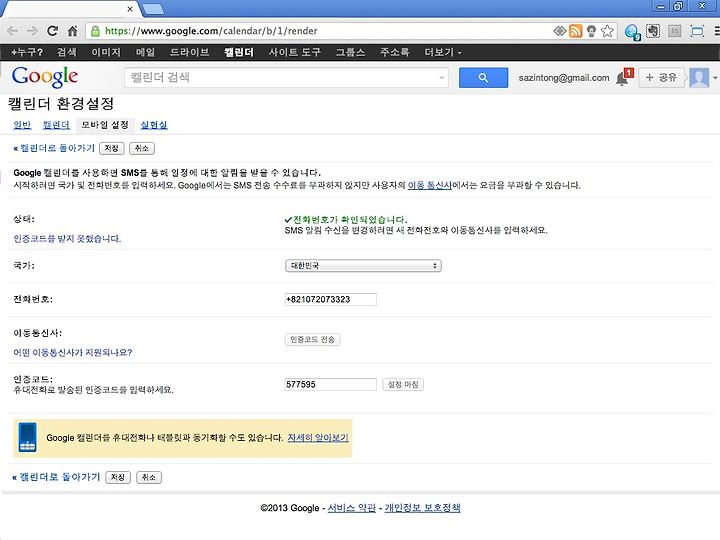Expand the account menu arrow beside avatar
This screenshot has width=720, height=540.
coord(715,78)
